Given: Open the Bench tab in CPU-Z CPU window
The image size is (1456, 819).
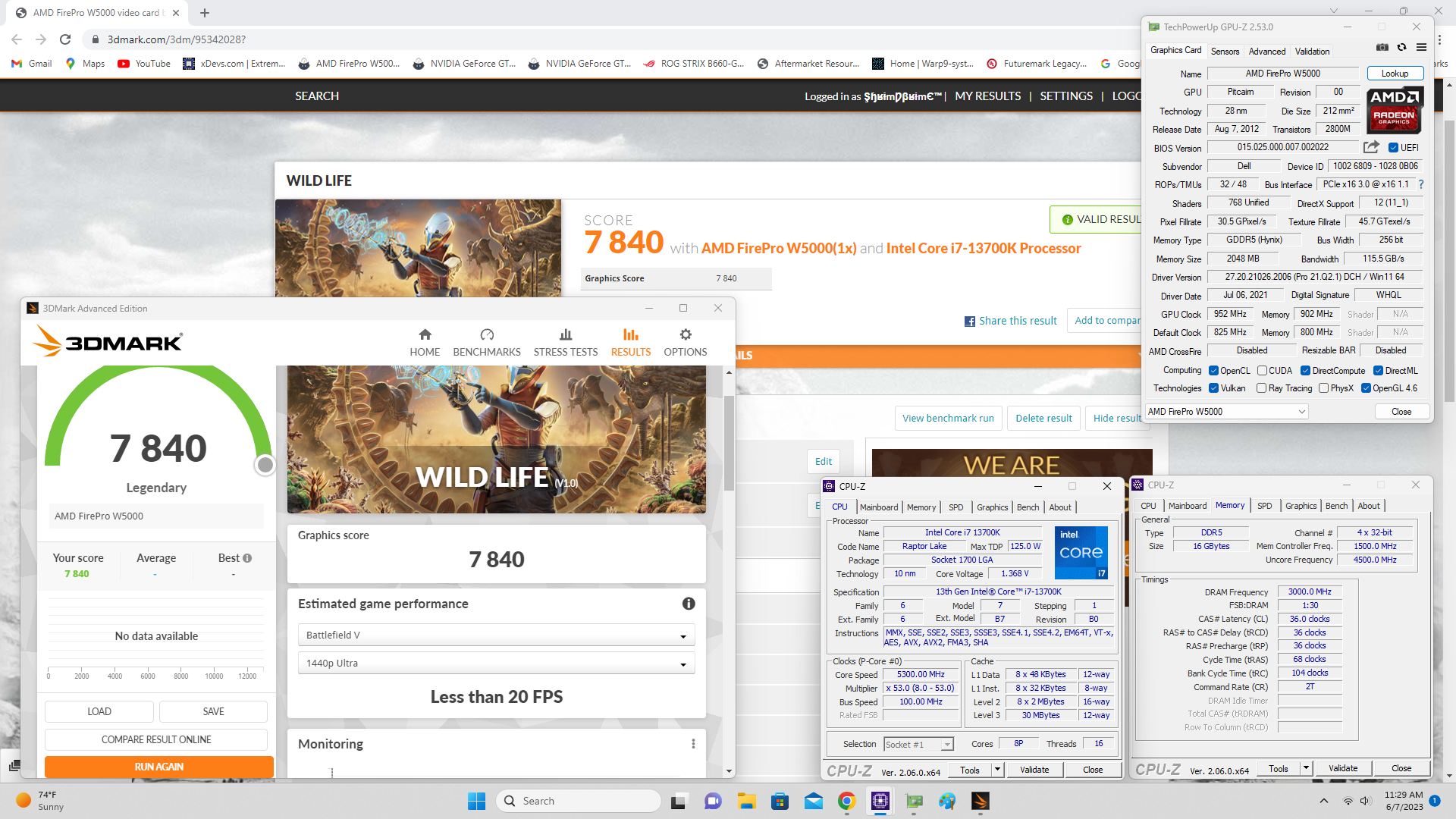Looking at the screenshot, I should pyautogui.click(x=1028, y=507).
